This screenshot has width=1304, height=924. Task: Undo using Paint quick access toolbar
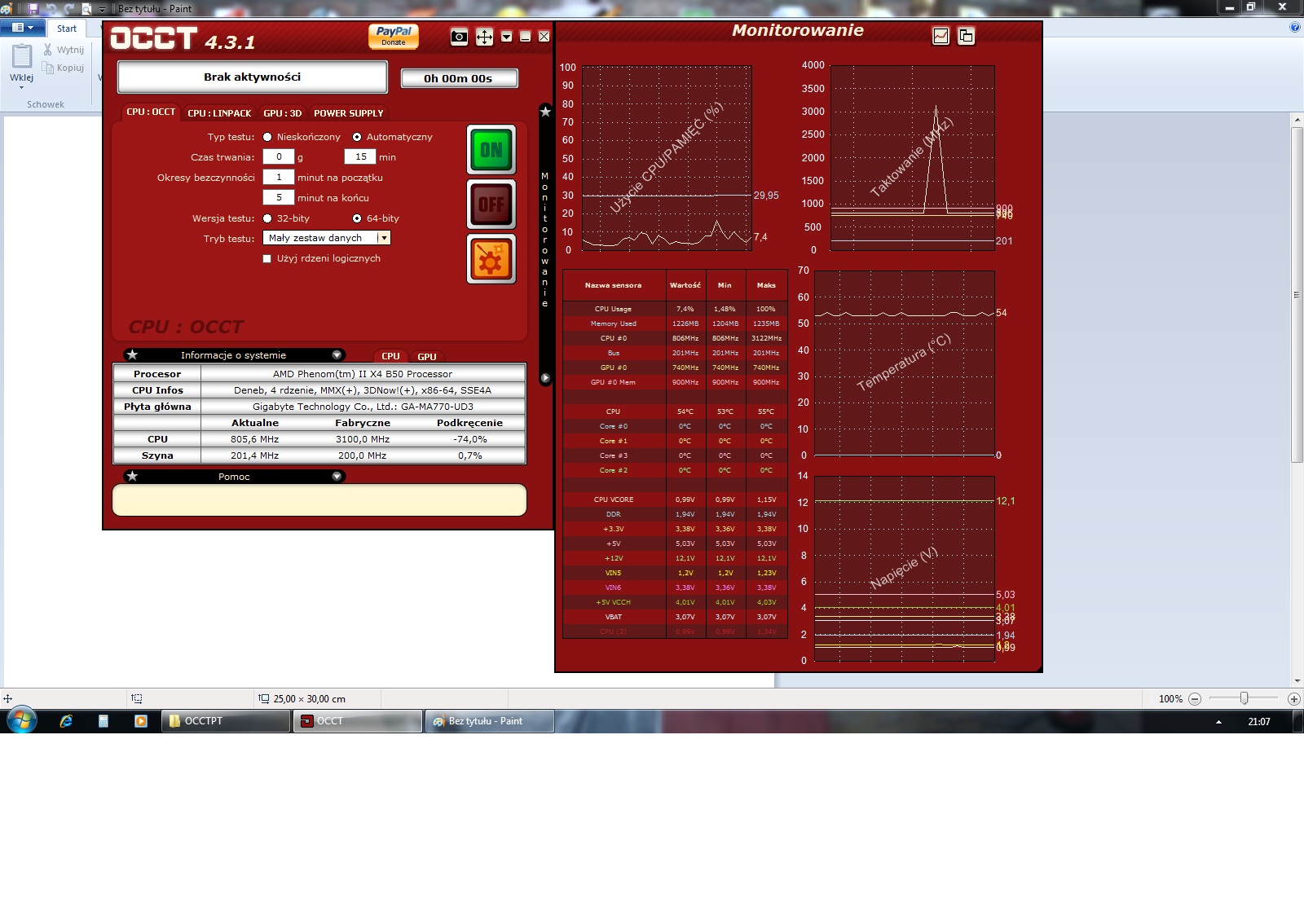pos(51,8)
